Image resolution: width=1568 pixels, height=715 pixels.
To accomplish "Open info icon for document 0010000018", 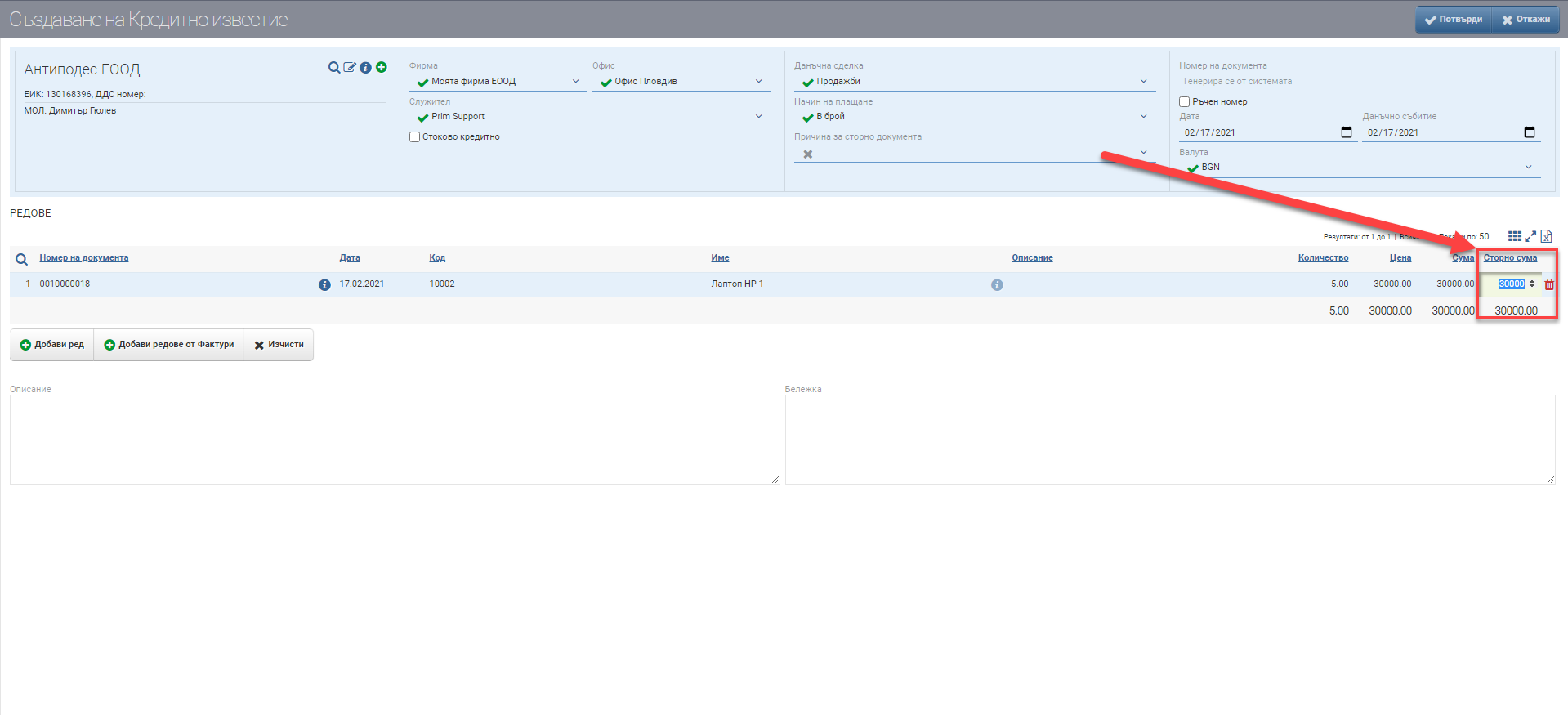I will click(324, 284).
